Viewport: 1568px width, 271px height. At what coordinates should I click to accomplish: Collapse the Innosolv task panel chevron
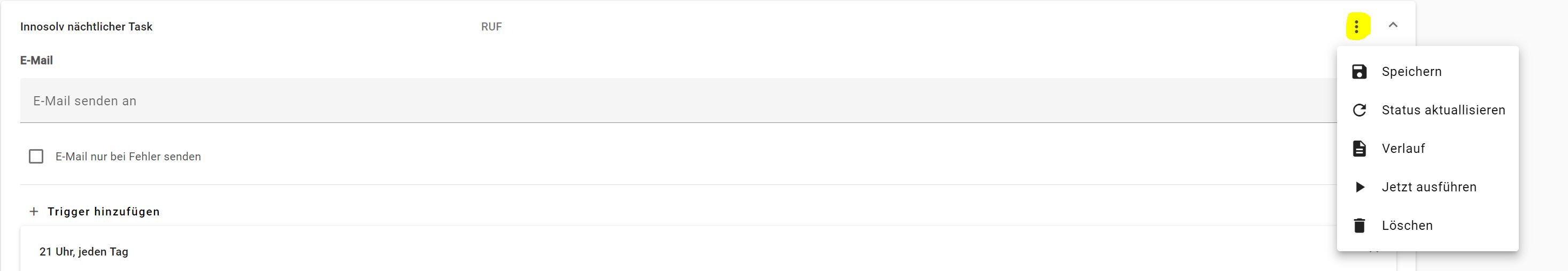1393,26
